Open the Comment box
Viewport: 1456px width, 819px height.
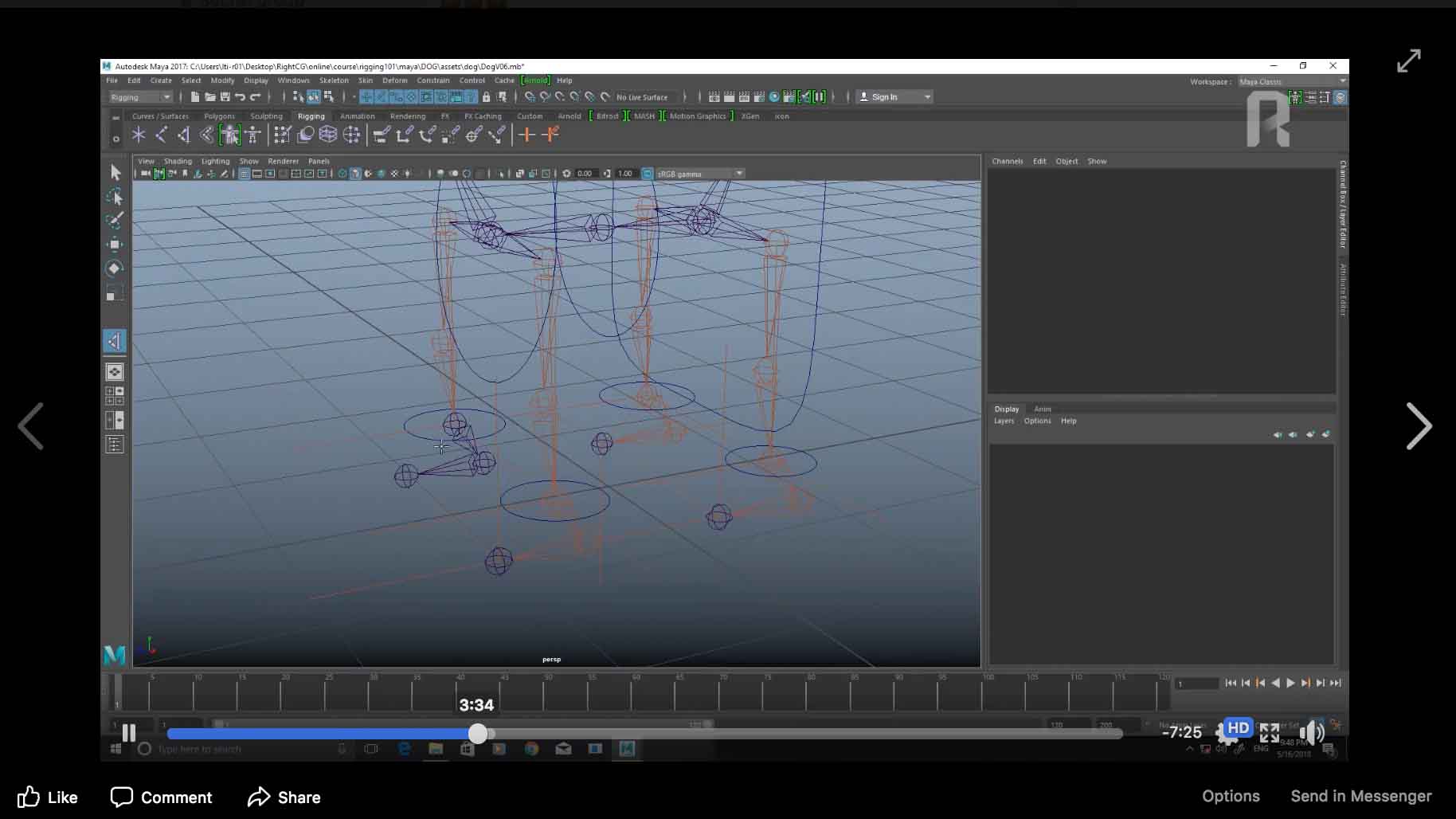point(161,797)
